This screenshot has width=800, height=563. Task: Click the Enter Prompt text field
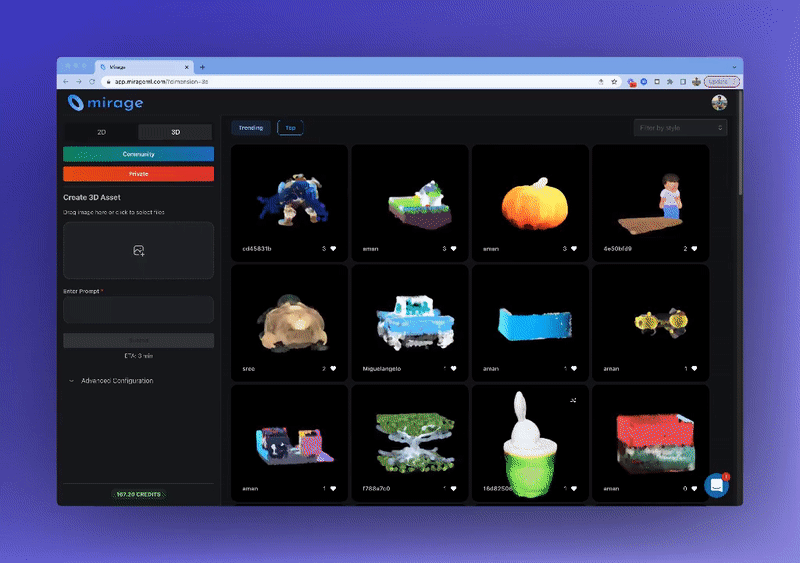click(x=138, y=309)
